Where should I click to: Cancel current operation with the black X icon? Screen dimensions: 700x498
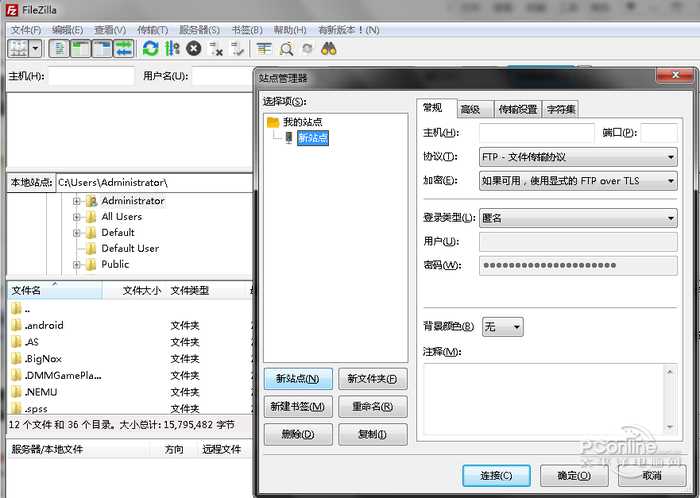pyautogui.click(x=193, y=48)
